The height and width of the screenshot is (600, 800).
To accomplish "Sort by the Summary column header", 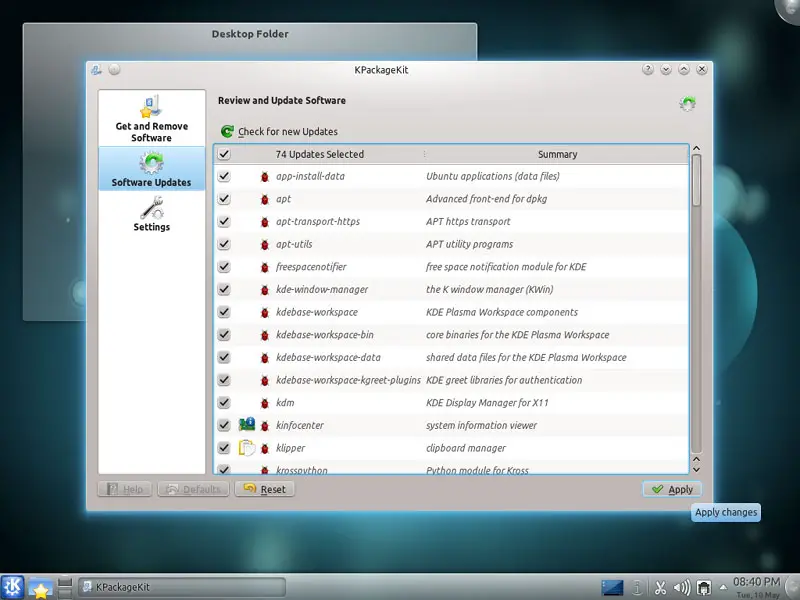I will [557, 154].
